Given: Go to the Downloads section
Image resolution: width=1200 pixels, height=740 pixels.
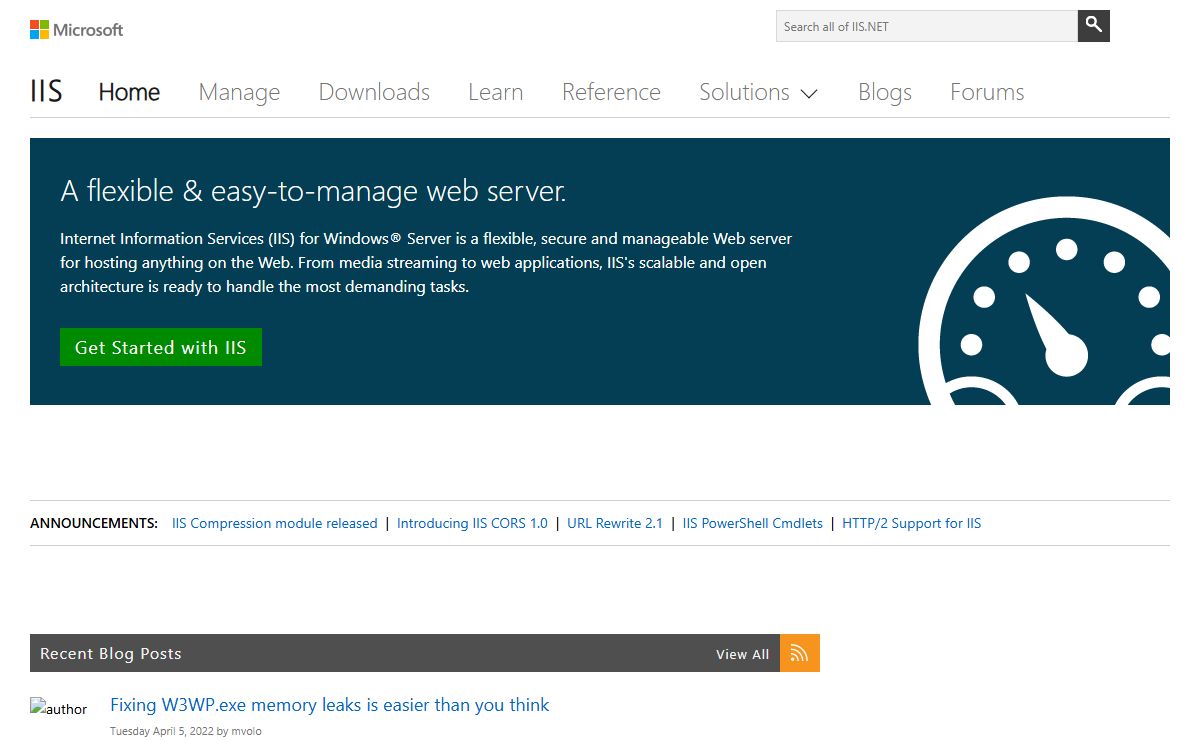Looking at the screenshot, I should tap(374, 92).
